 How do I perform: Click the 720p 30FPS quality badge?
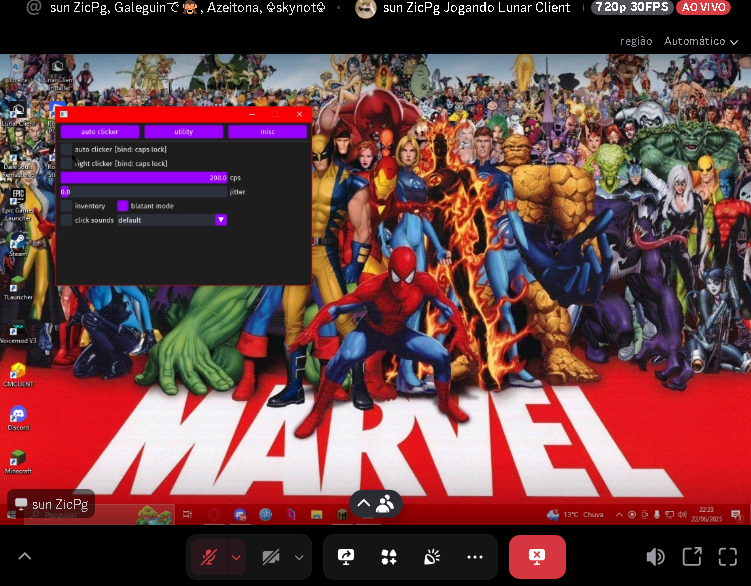click(x=632, y=7)
